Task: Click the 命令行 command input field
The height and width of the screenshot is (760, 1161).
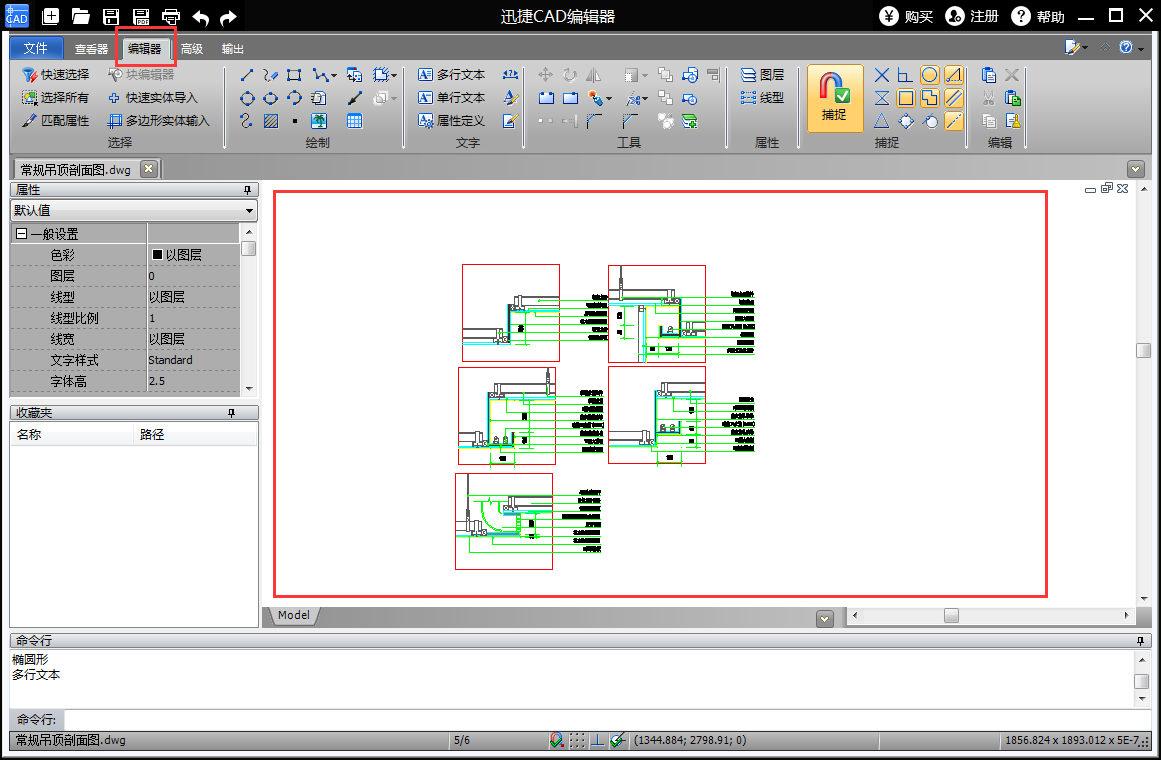Action: [600, 720]
